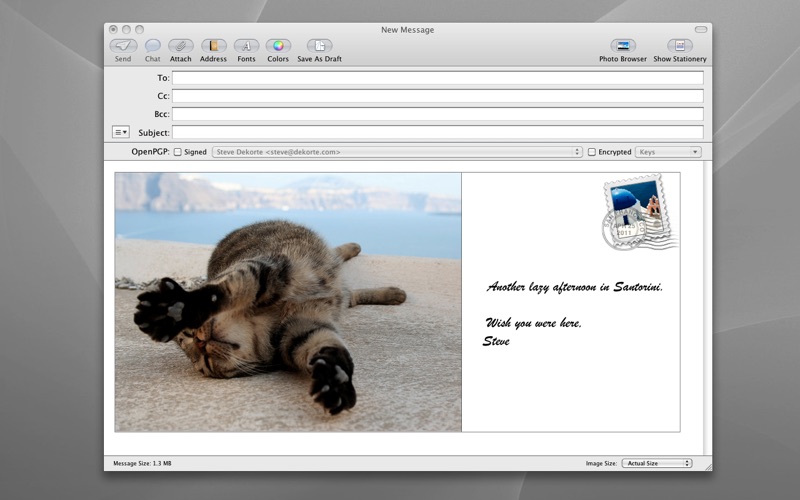Image resolution: width=800 pixels, height=500 pixels.
Task: Open the Fonts panel
Action: (246, 46)
